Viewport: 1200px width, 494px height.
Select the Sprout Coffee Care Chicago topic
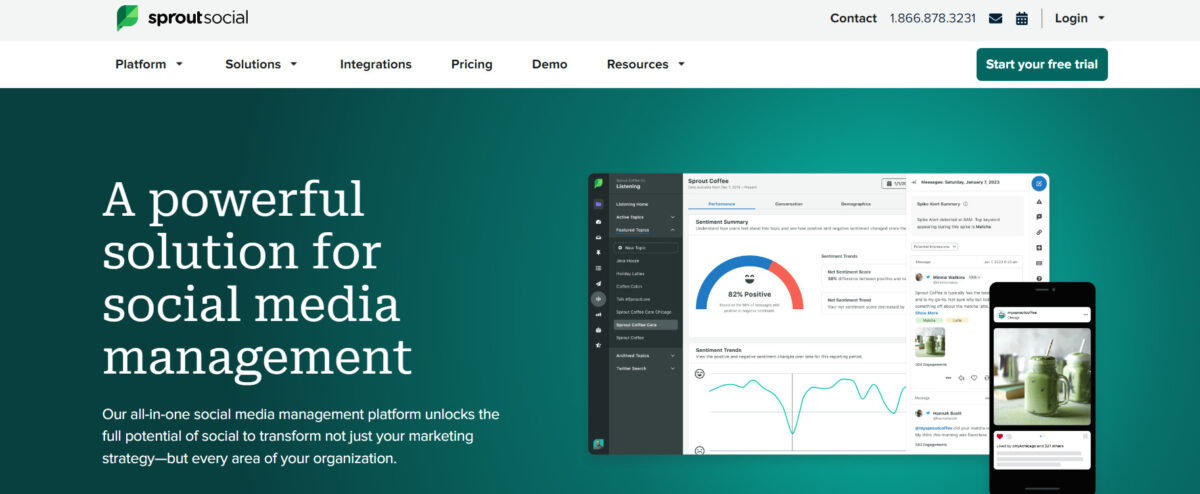[645, 312]
